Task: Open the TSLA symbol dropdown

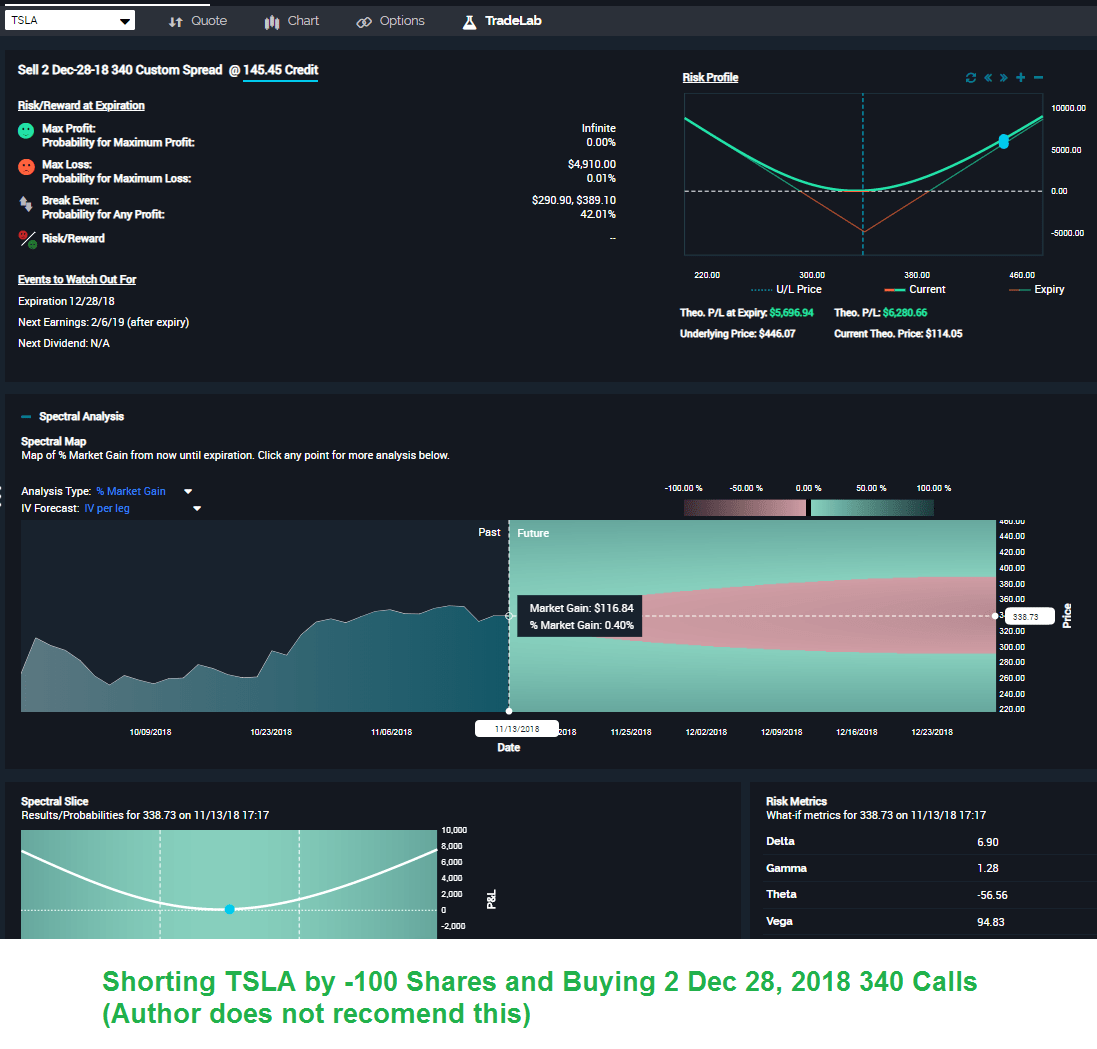Action: click(70, 20)
